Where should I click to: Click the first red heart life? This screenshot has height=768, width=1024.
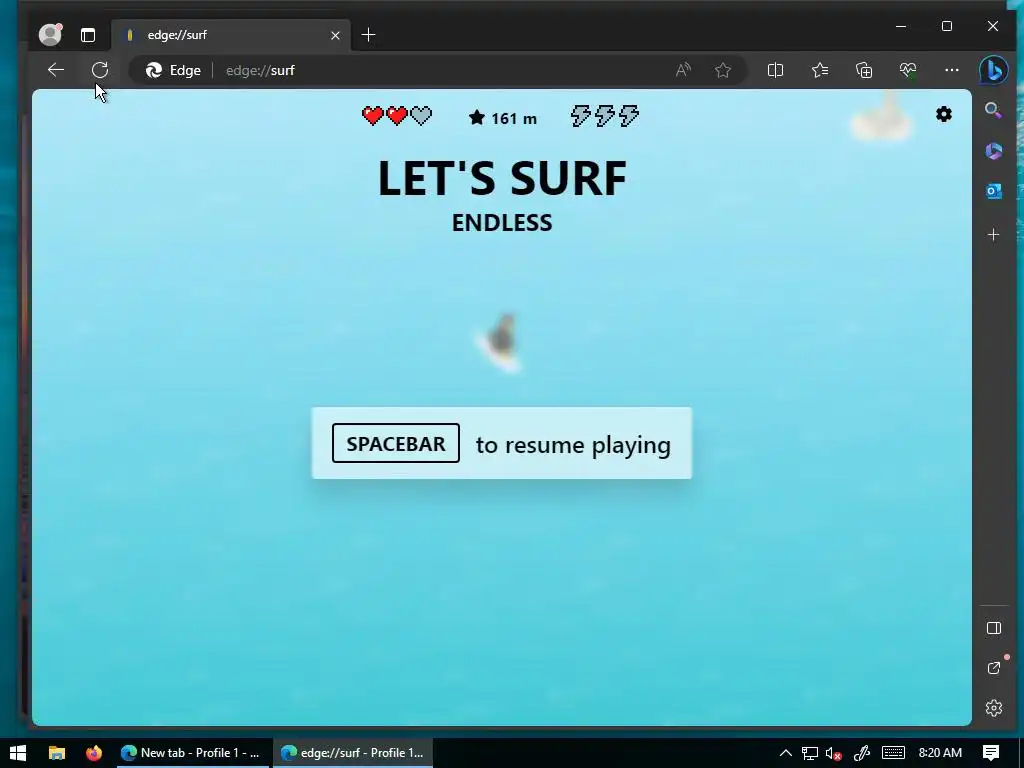[373, 116]
